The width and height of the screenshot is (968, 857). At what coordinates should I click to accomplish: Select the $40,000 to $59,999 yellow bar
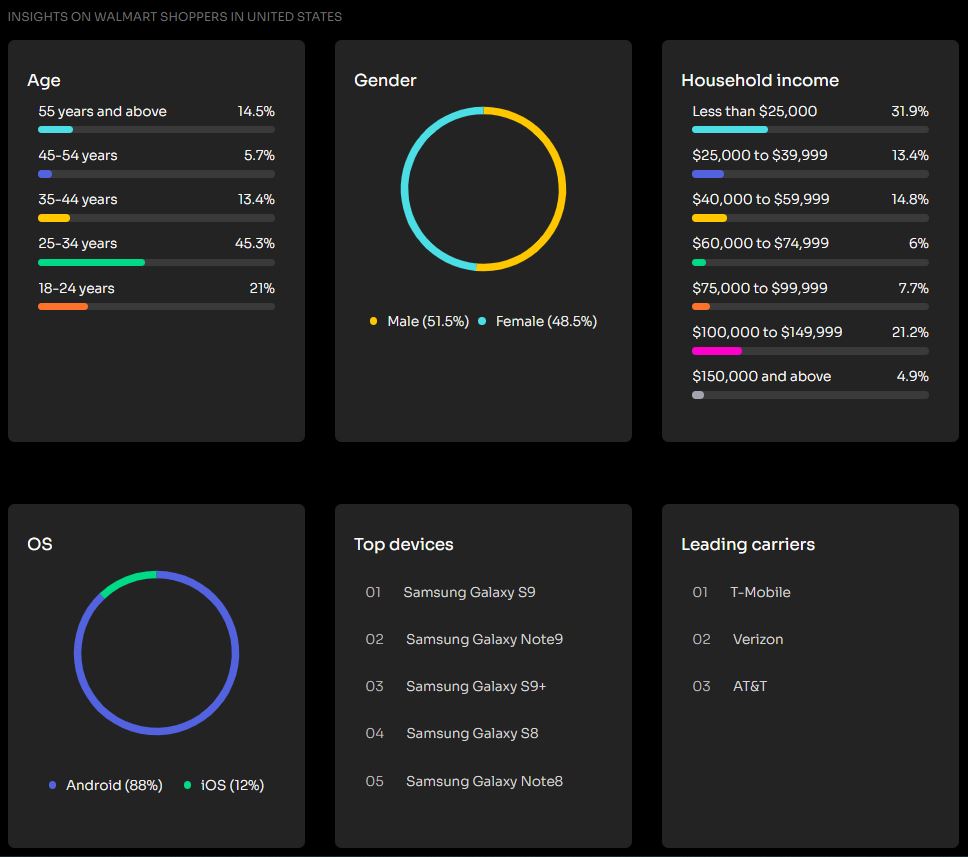point(709,218)
